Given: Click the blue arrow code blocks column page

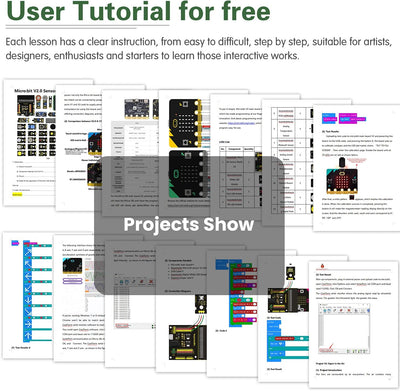Looking at the screenshot, I should pos(28,295).
